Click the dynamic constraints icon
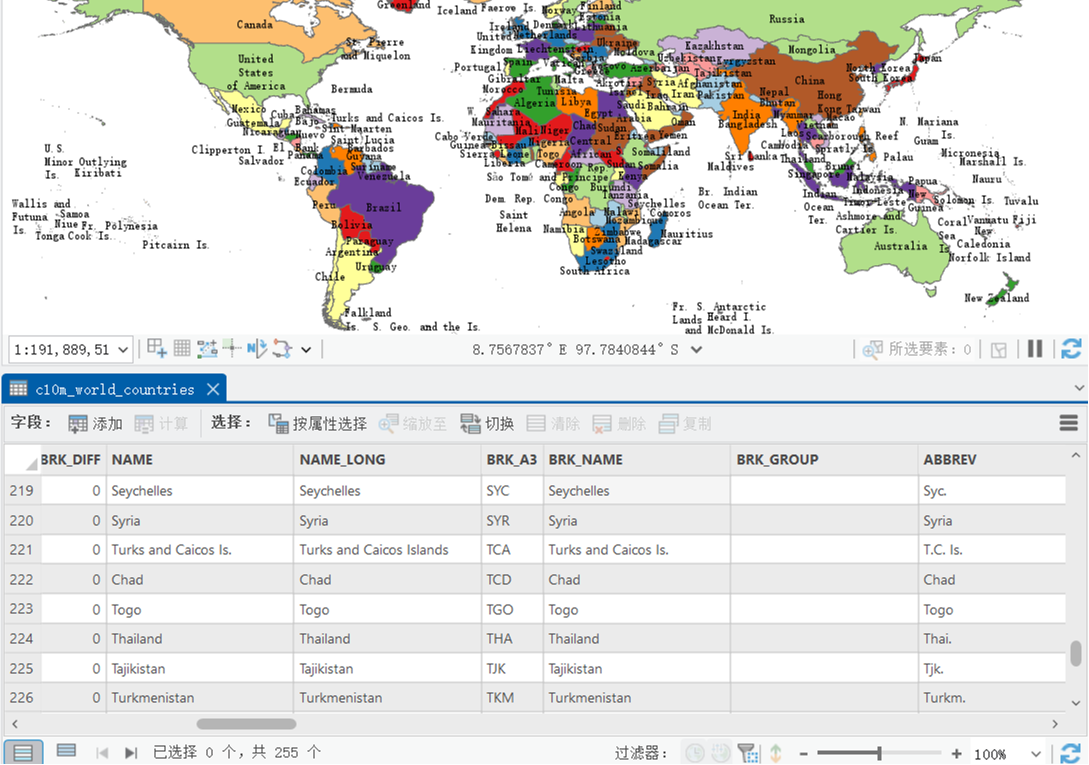The width and height of the screenshot is (1089, 765). click(282, 348)
